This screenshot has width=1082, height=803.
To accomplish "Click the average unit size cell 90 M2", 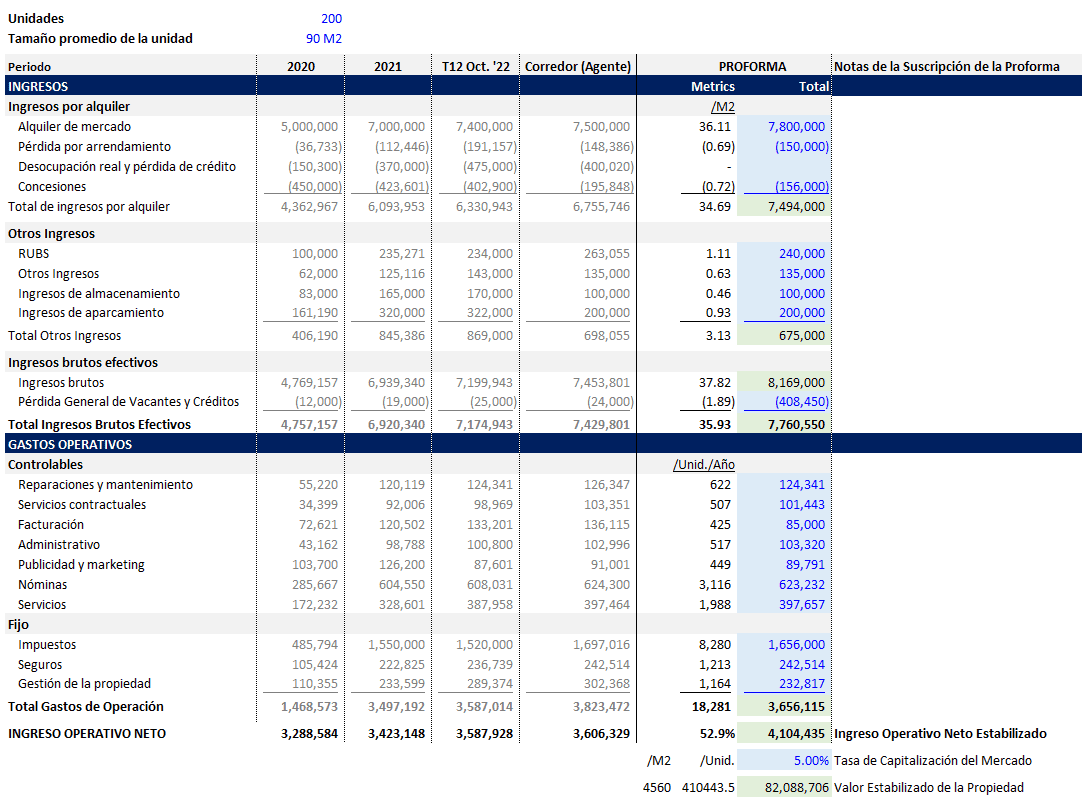I will [x=323, y=39].
